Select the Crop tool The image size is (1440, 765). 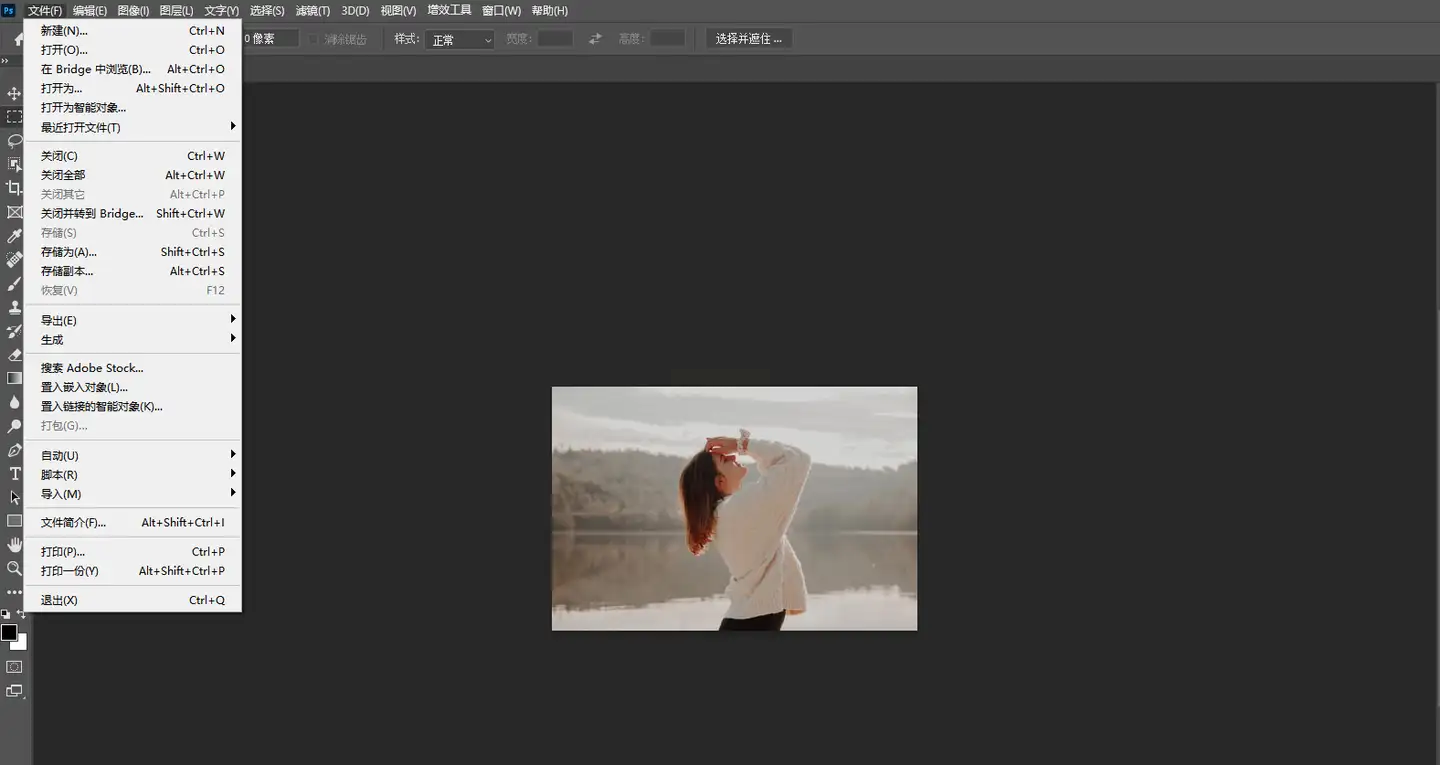(14, 188)
